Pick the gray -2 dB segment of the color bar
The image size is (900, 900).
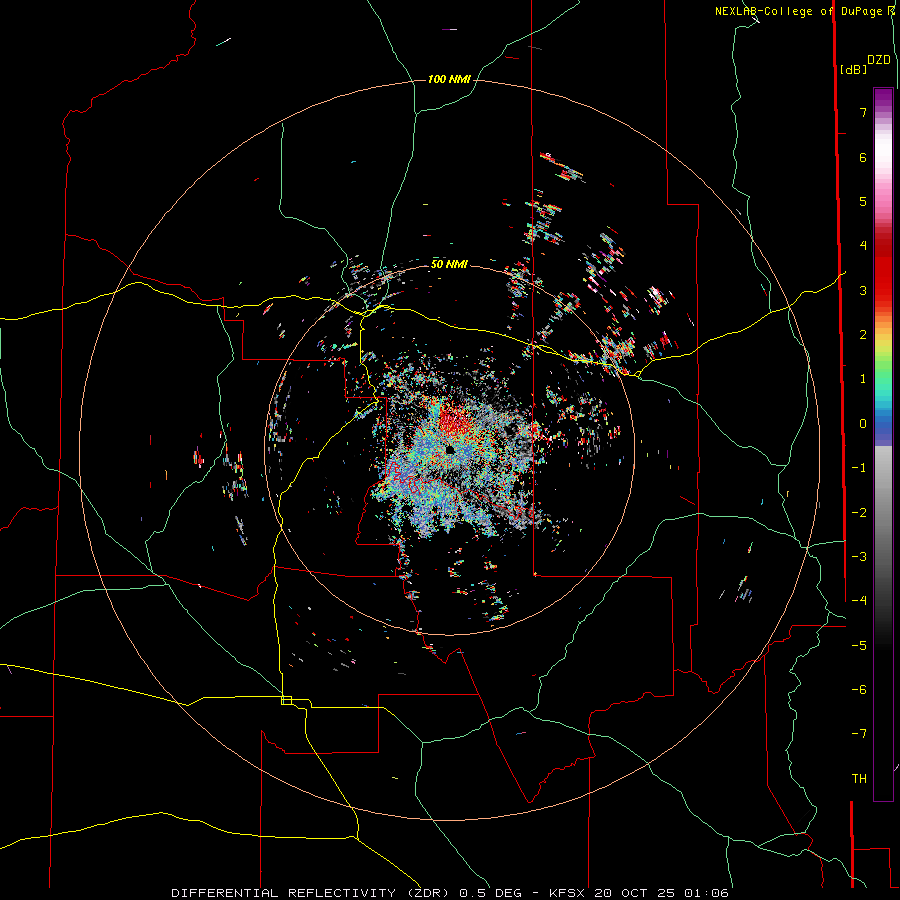(x=883, y=512)
